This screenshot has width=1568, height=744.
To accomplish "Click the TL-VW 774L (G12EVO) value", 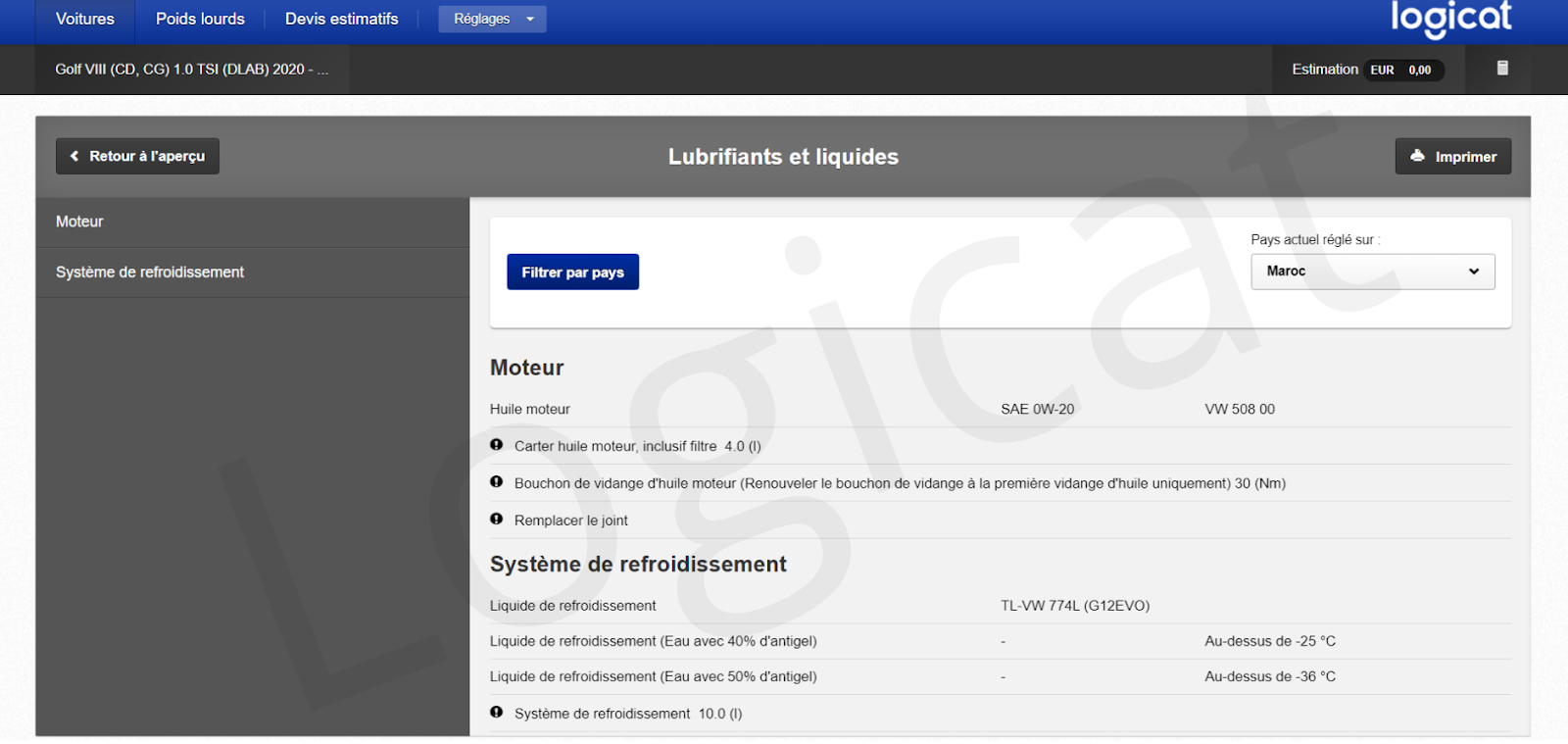I will point(1075,606).
